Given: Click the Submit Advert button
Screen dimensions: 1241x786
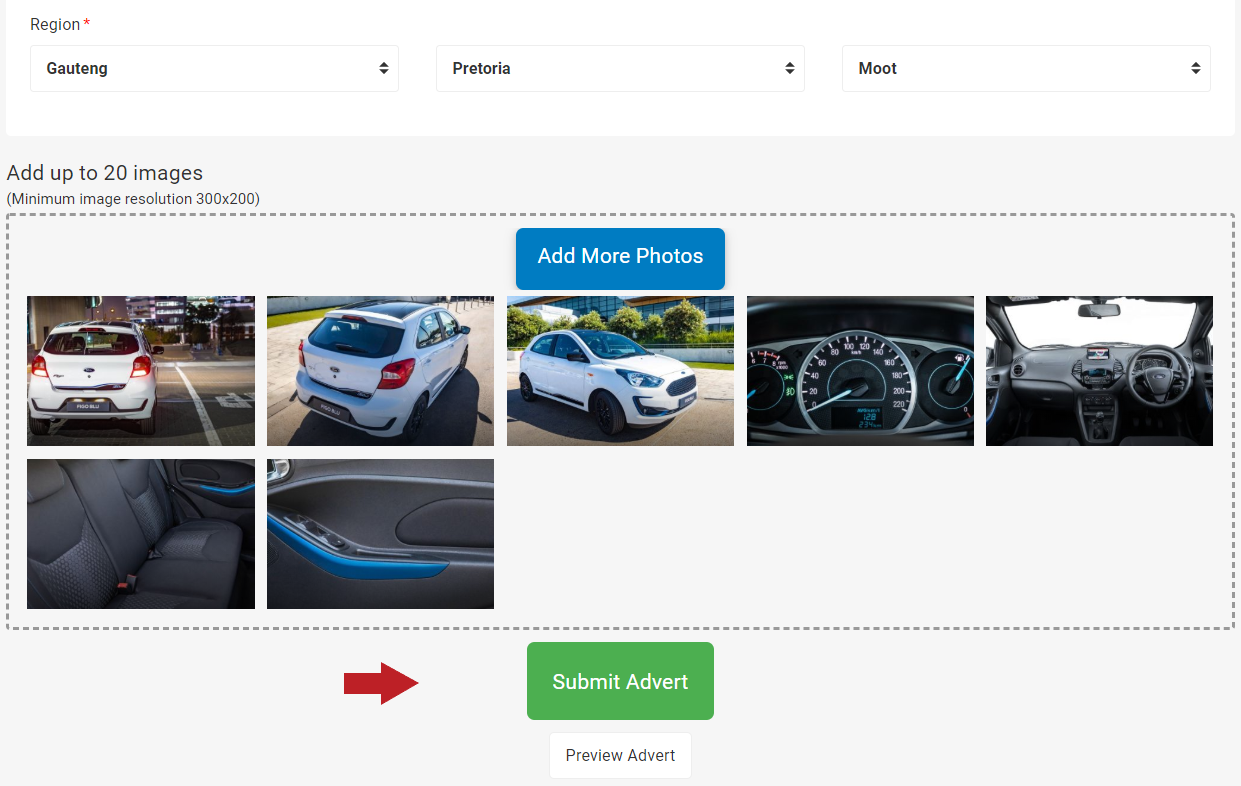Looking at the screenshot, I should 620,681.
